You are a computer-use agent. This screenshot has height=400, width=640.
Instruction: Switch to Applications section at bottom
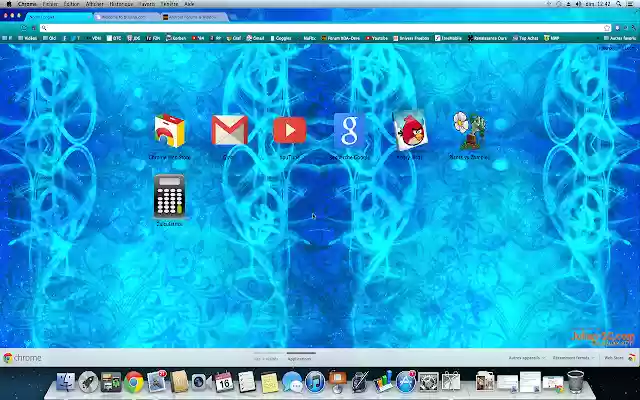(x=300, y=358)
